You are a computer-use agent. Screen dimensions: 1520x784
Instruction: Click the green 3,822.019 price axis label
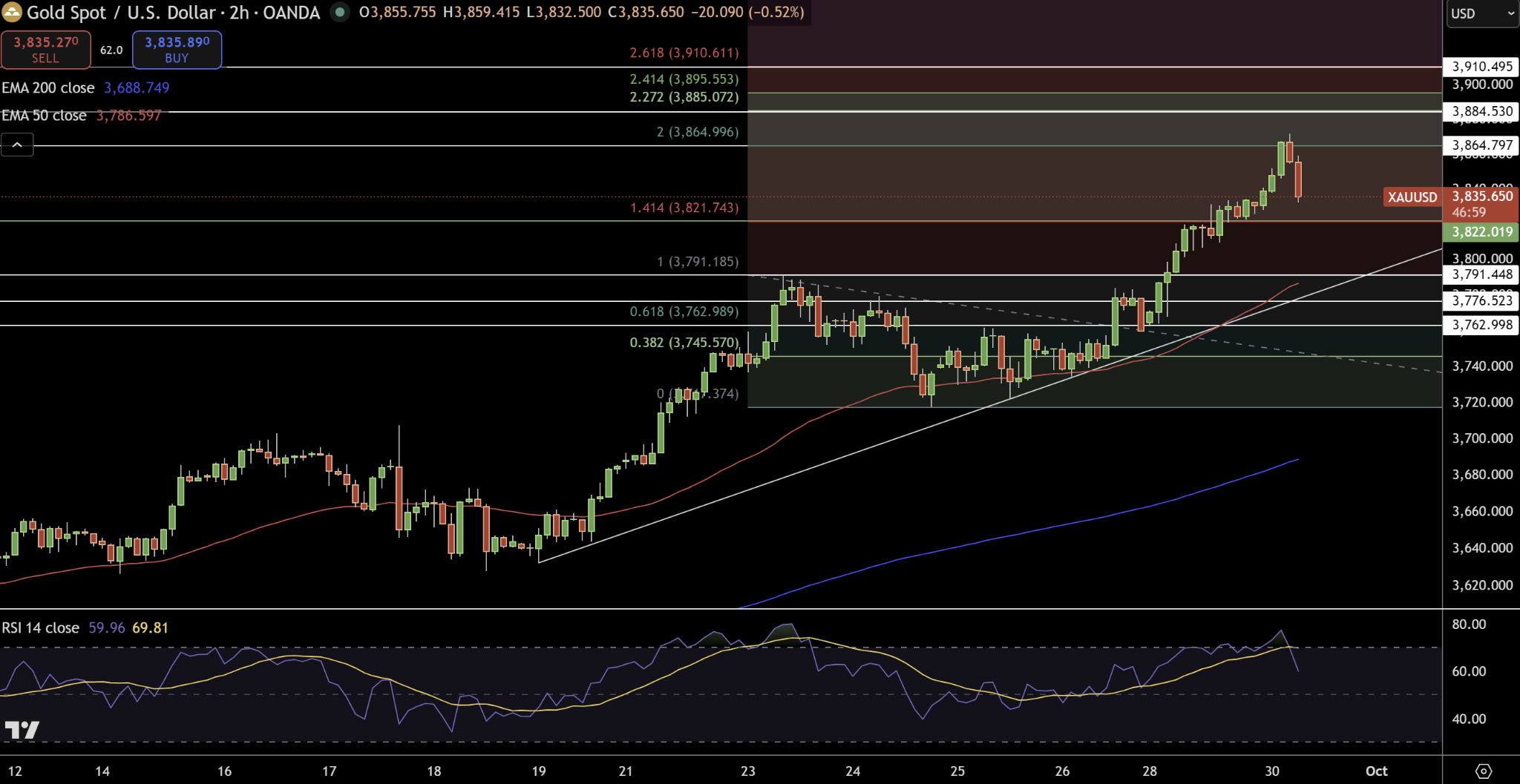click(1482, 232)
